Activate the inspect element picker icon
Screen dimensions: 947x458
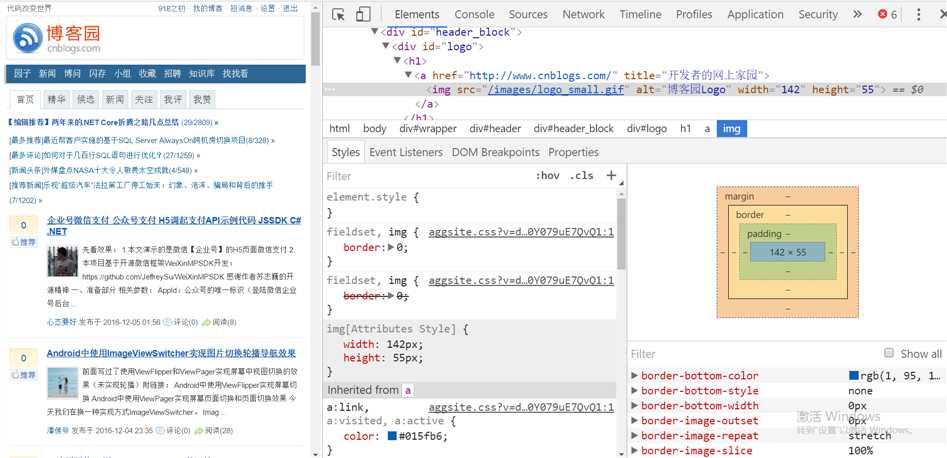[x=338, y=15]
